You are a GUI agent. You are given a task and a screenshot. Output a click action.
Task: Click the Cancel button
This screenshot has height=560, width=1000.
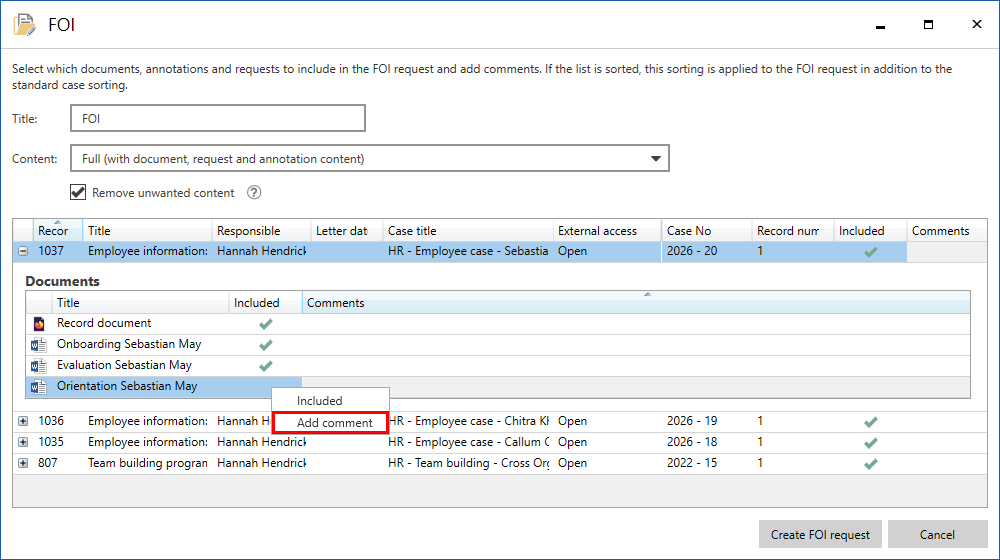(937, 535)
